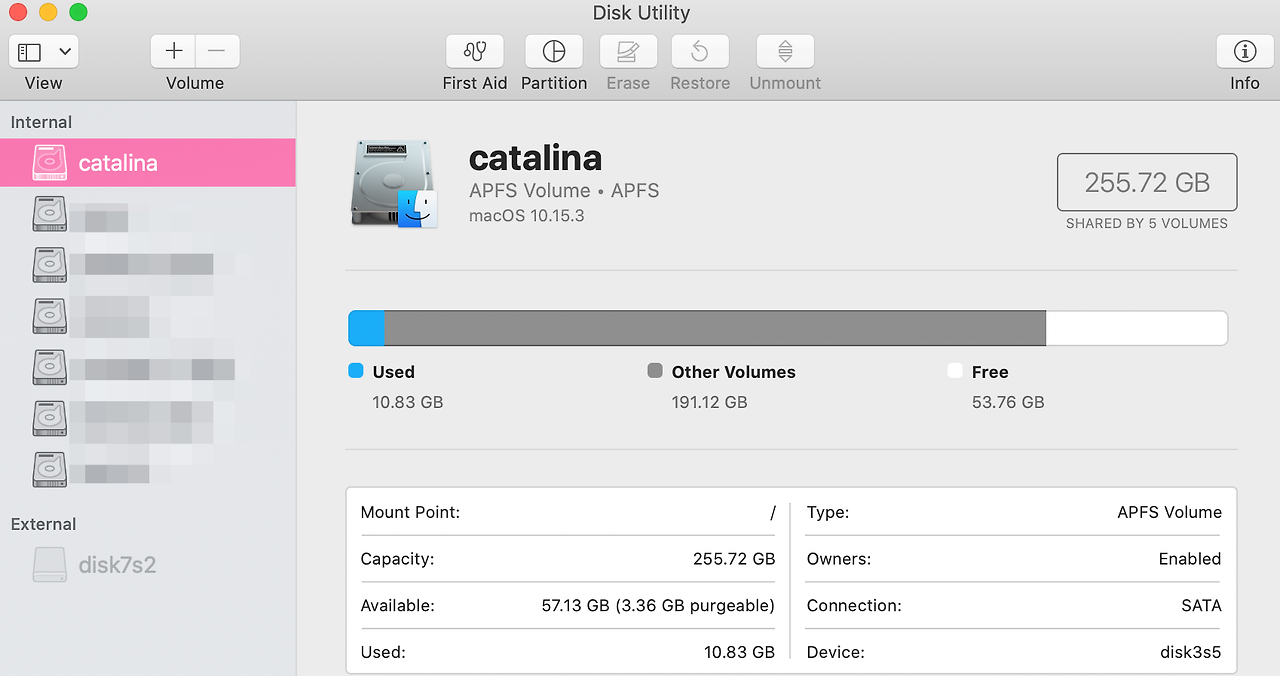
Task: Click the gray other volumes bar segment
Action: (715, 328)
